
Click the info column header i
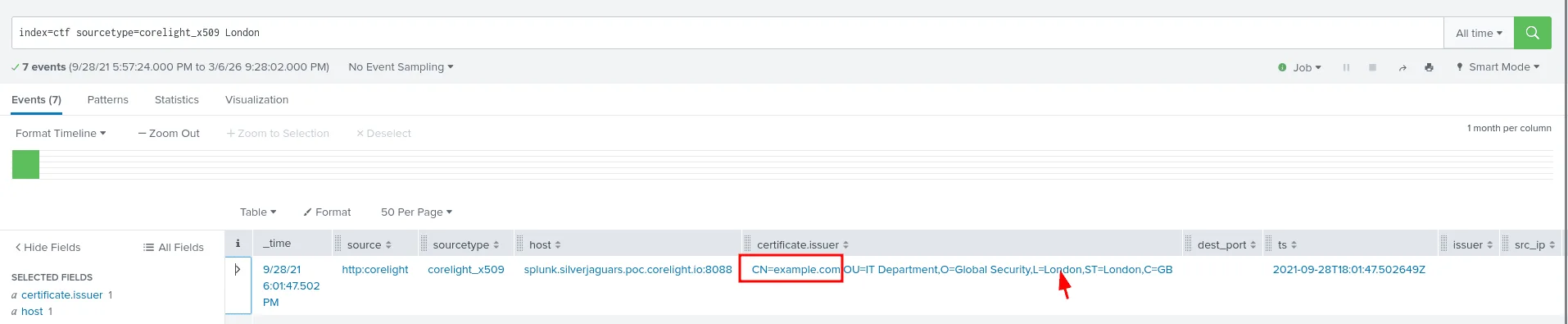238,244
